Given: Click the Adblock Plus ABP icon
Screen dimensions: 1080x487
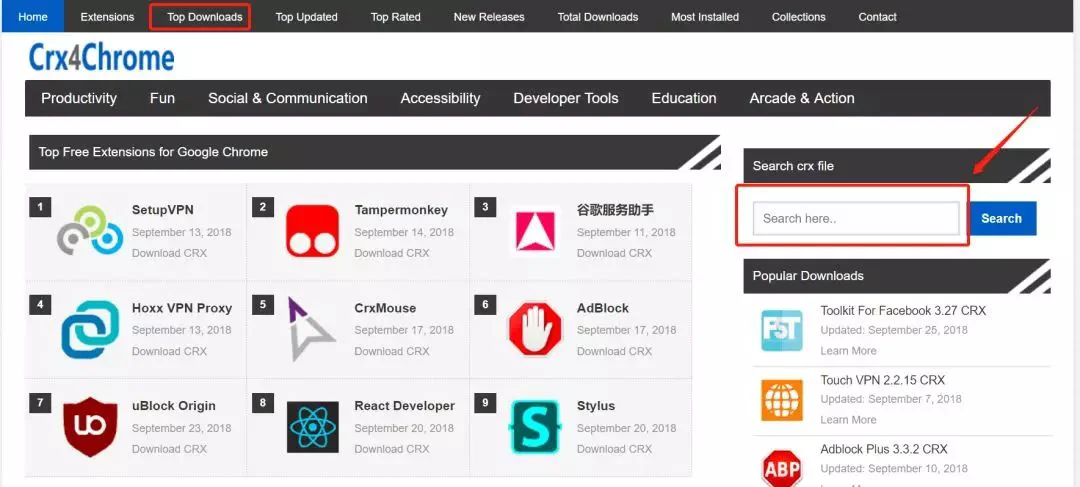Looking at the screenshot, I should coord(782,468).
